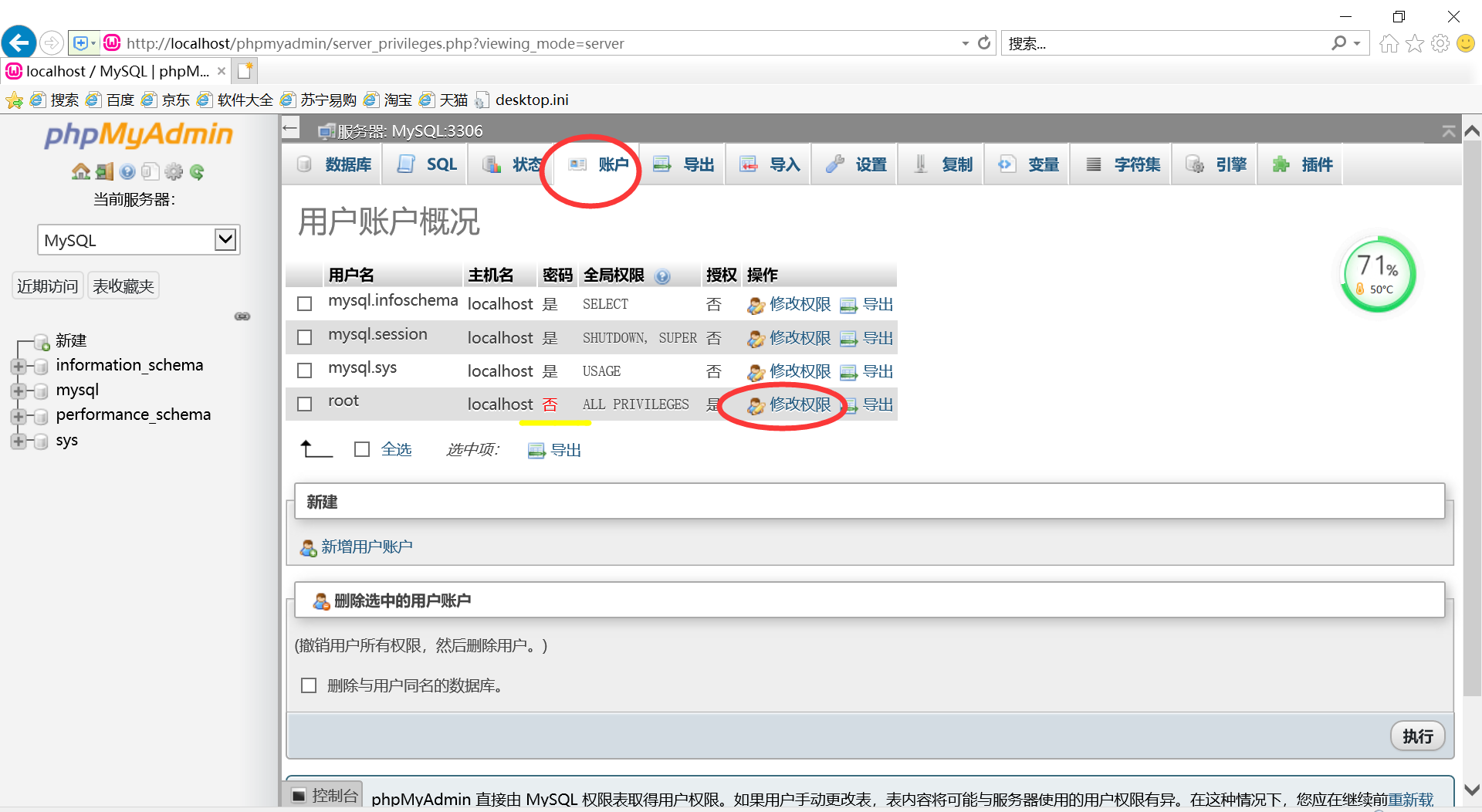Expand the mysql database node
The height and width of the screenshot is (812, 1482).
[19, 391]
